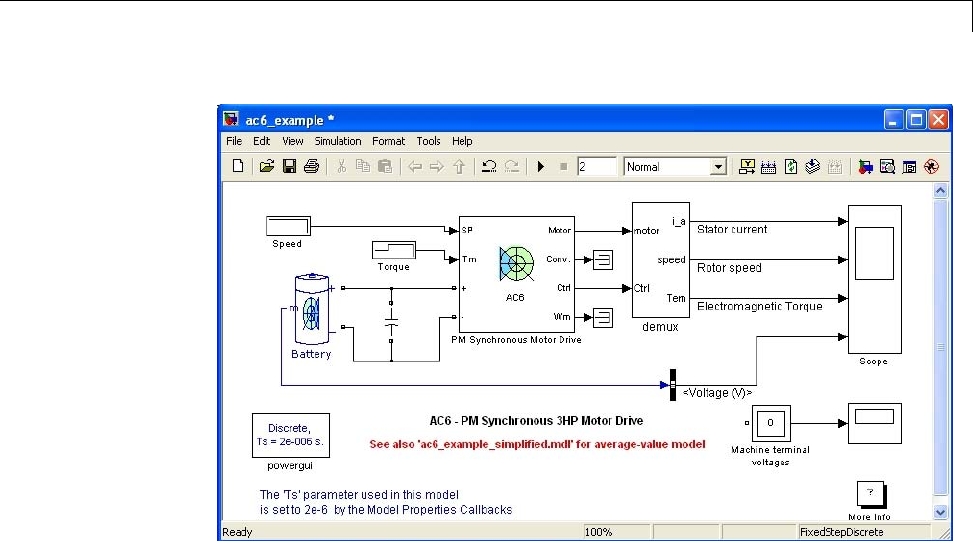The height and width of the screenshot is (541, 973).
Task: Print the model with printer icon
Action: 312,166
